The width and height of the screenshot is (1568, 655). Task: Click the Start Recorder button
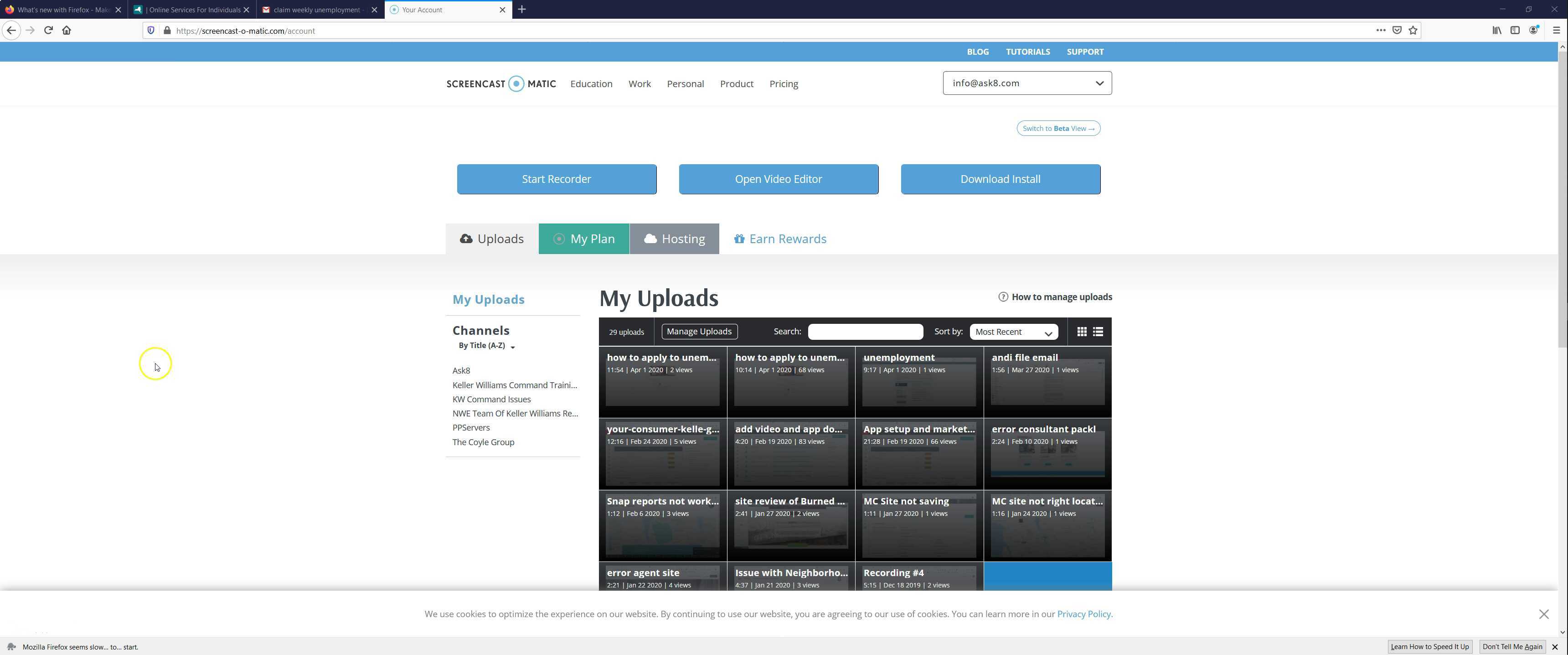(557, 179)
